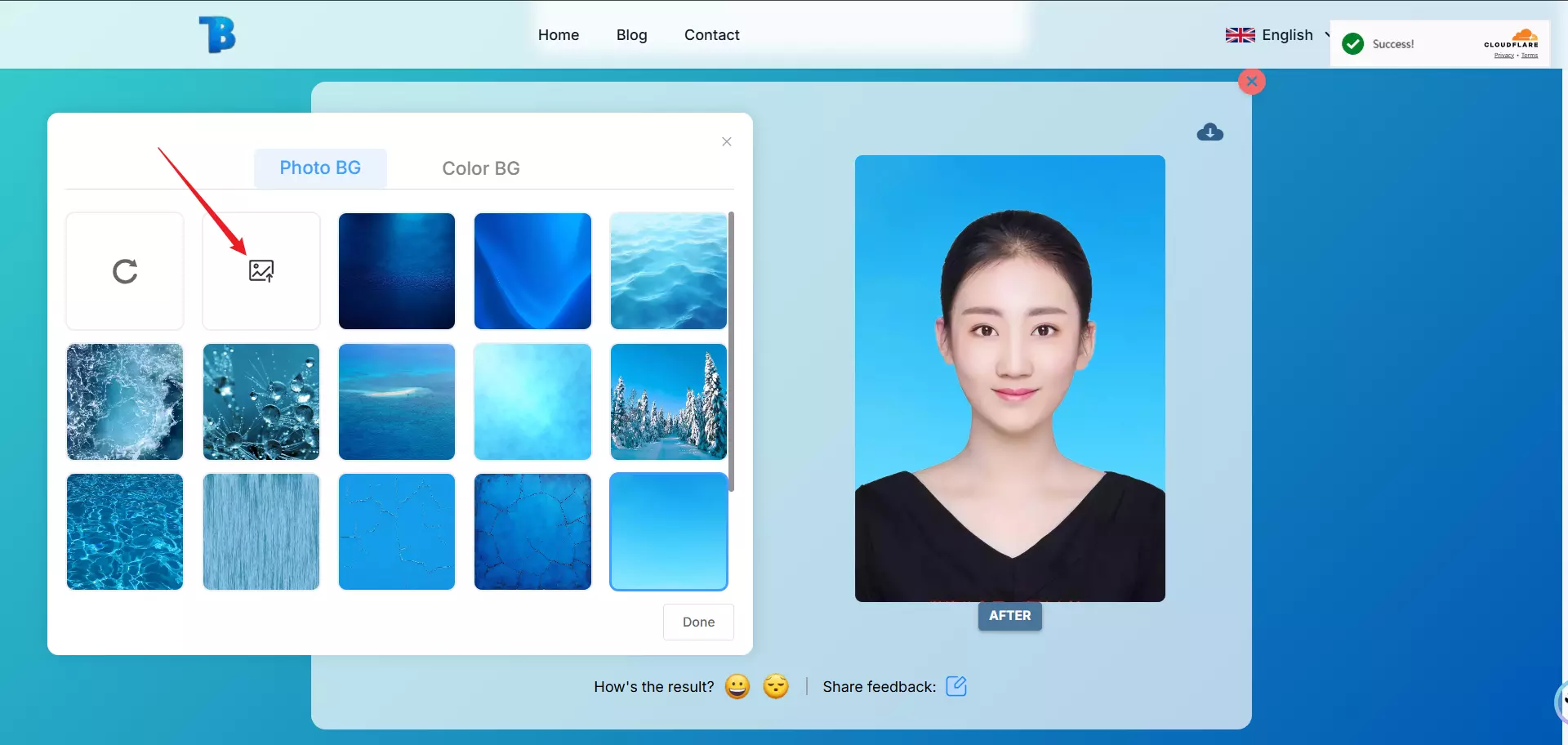
Task: Switch to the Photo BG tab
Action: pyautogui.click(x=320, y=168)
